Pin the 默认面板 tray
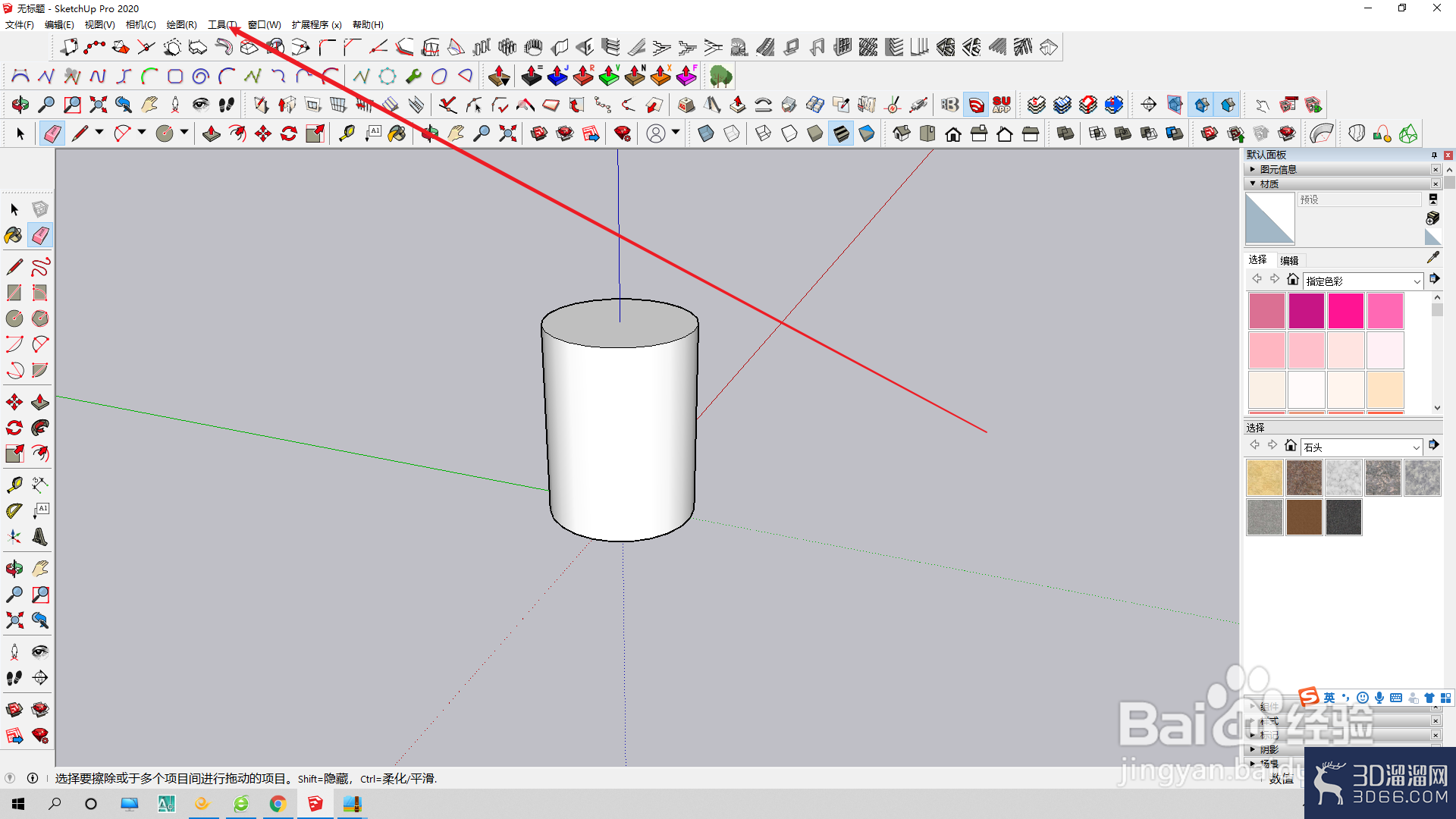This screenshot has width=1456, height=819. point(1434,155)
